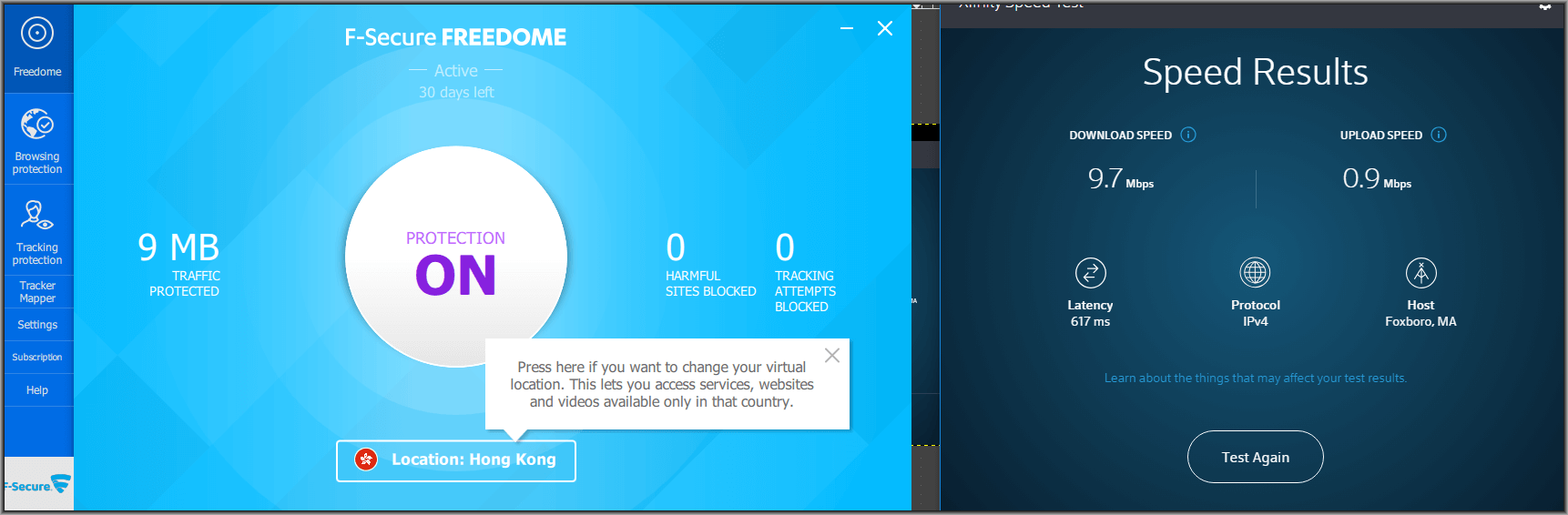
Task: Open Tracking protection in the sidebar
Action: pyautogui.click(x=37, y=231)
